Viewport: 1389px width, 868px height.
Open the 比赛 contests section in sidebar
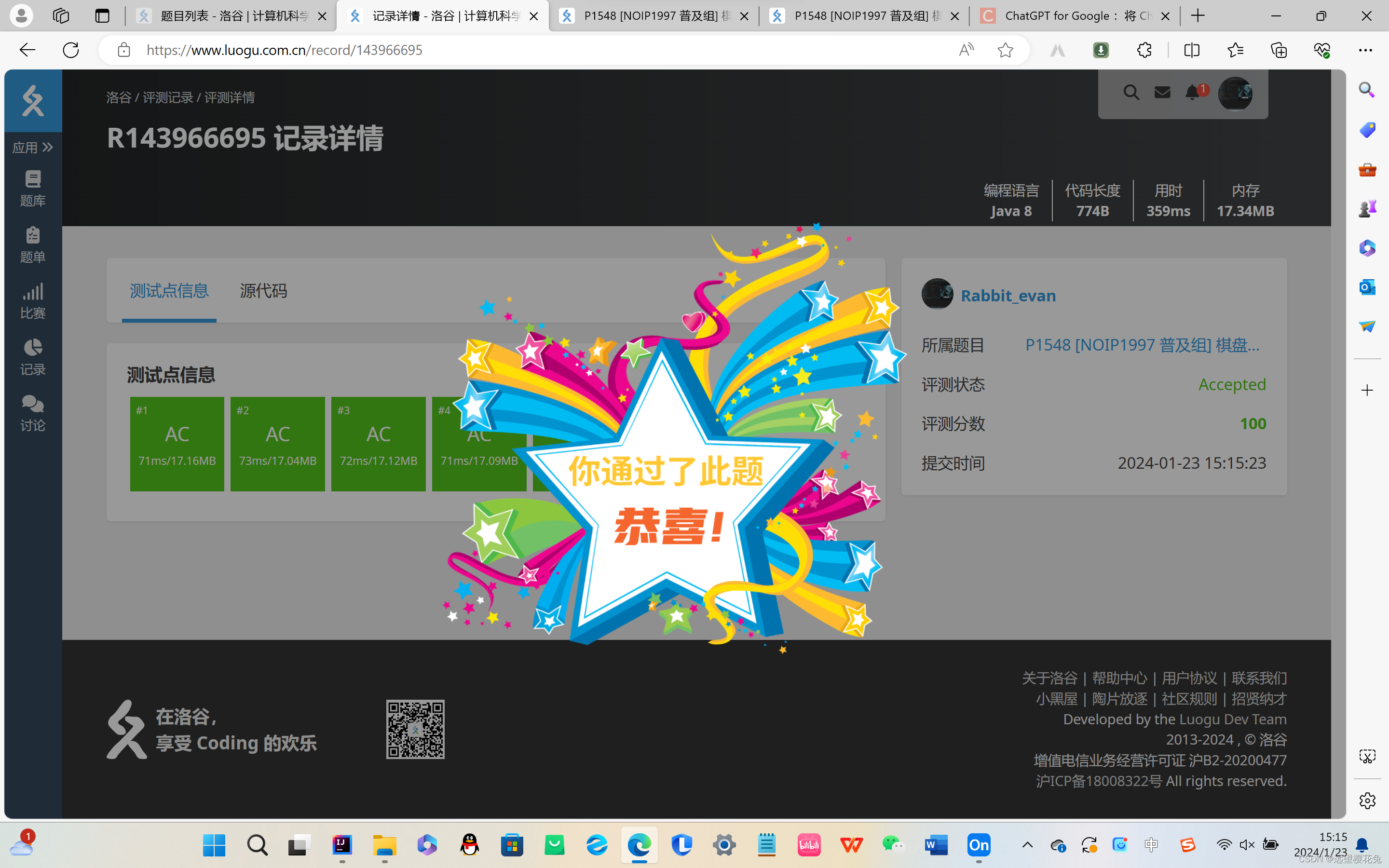click(x=32, y=300)
